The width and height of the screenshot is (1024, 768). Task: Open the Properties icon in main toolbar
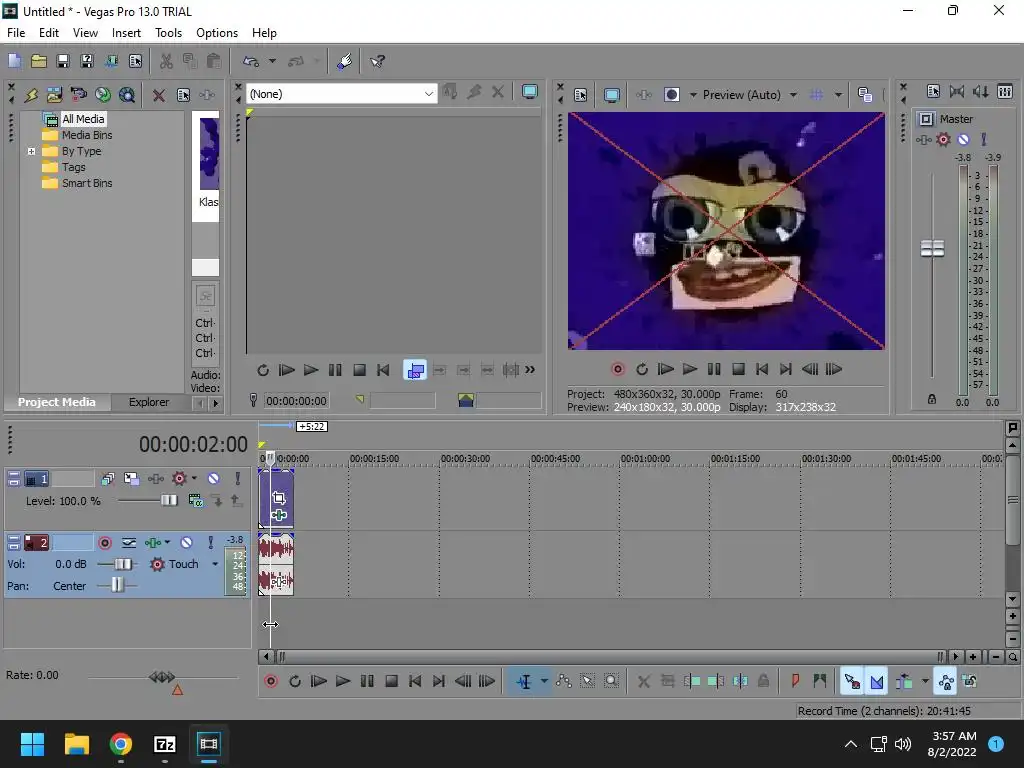point(135,61)
